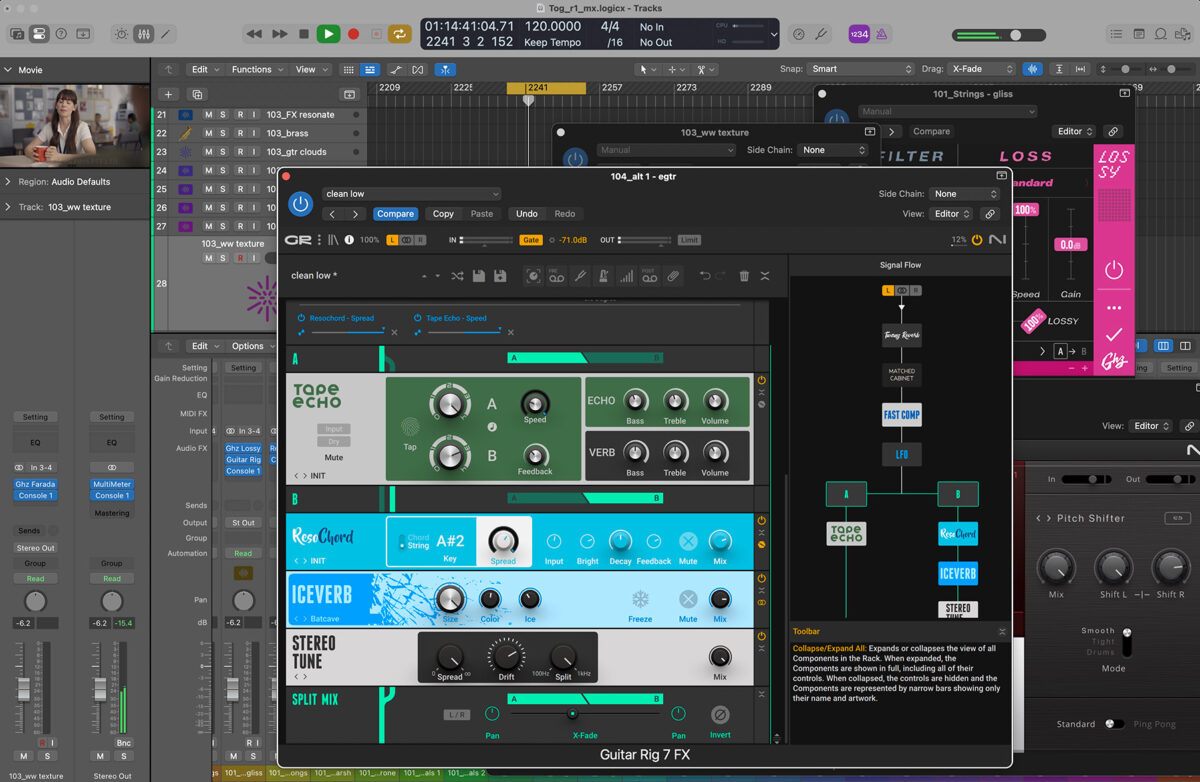Open the Edit menu in Tracks area

[204, 70]
